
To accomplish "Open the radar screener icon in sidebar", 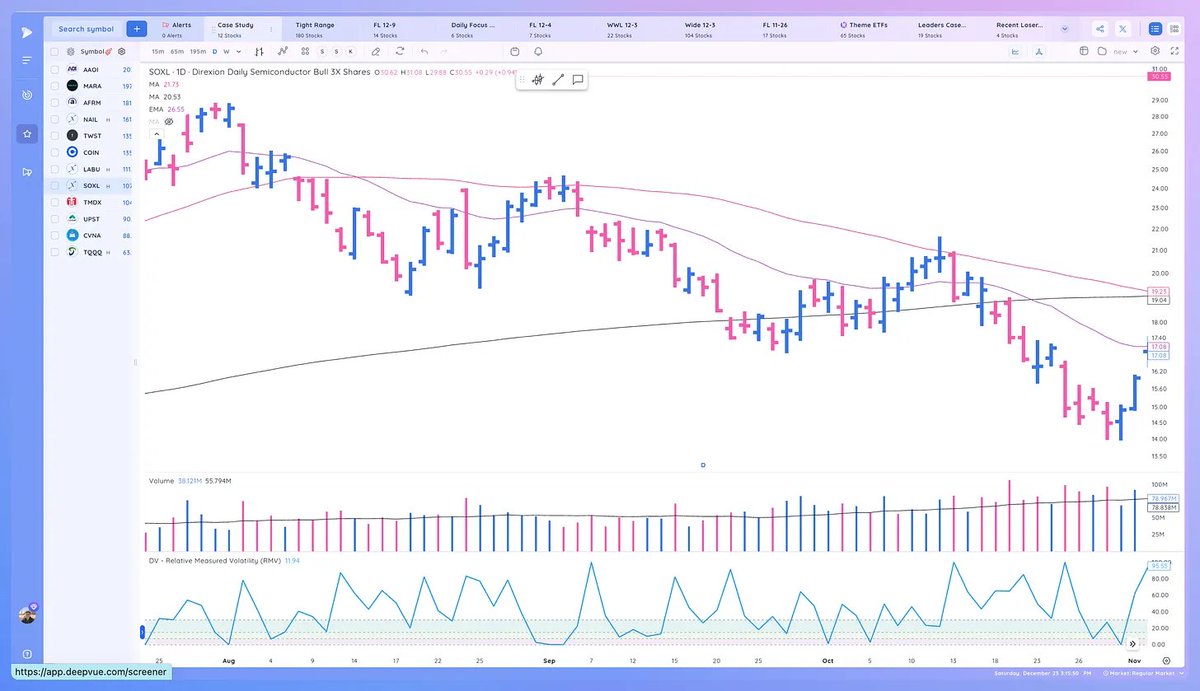I will point(26,96).
